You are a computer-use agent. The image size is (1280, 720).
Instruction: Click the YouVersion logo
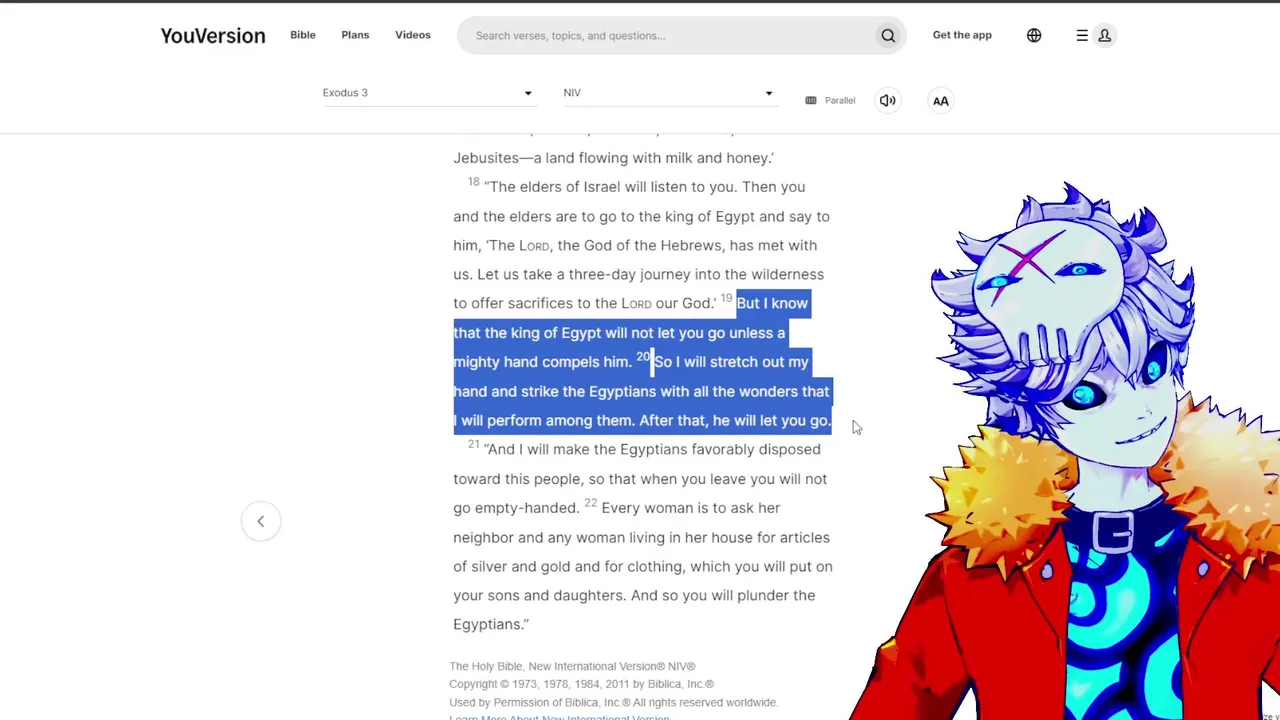pos(213,36)
